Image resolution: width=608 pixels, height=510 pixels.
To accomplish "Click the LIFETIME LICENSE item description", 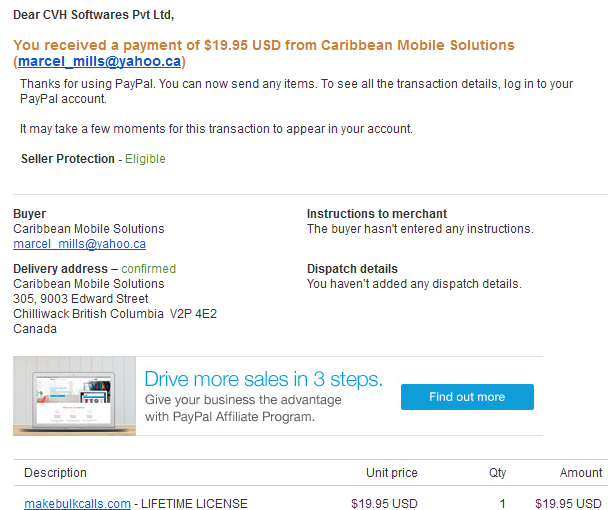I will pyautogui.click(x=194, y=503).
